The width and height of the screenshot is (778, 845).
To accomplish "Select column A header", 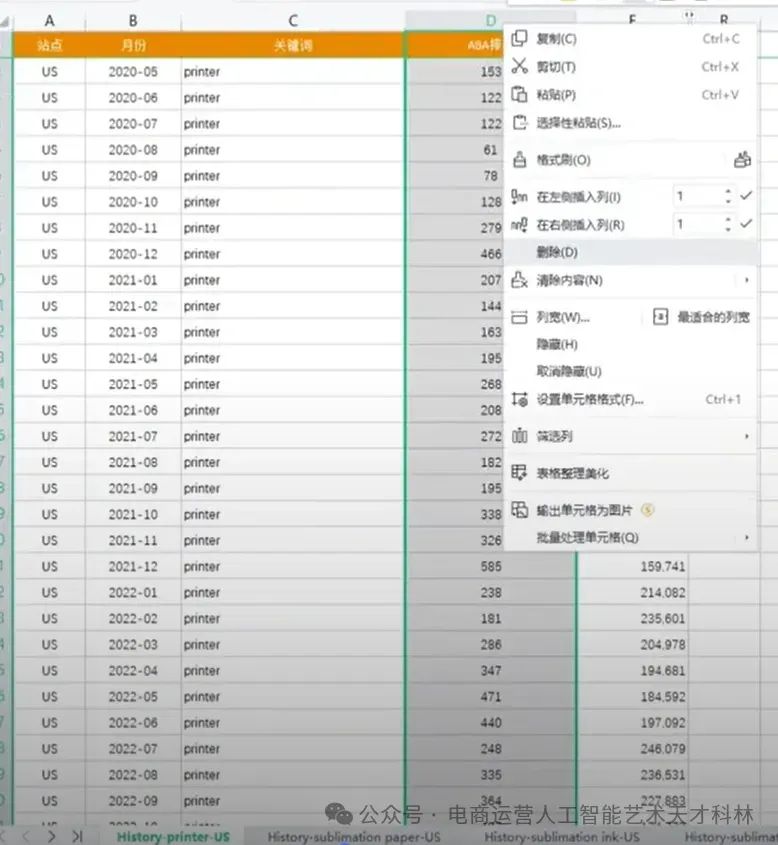I will click(x=50, y=20).
